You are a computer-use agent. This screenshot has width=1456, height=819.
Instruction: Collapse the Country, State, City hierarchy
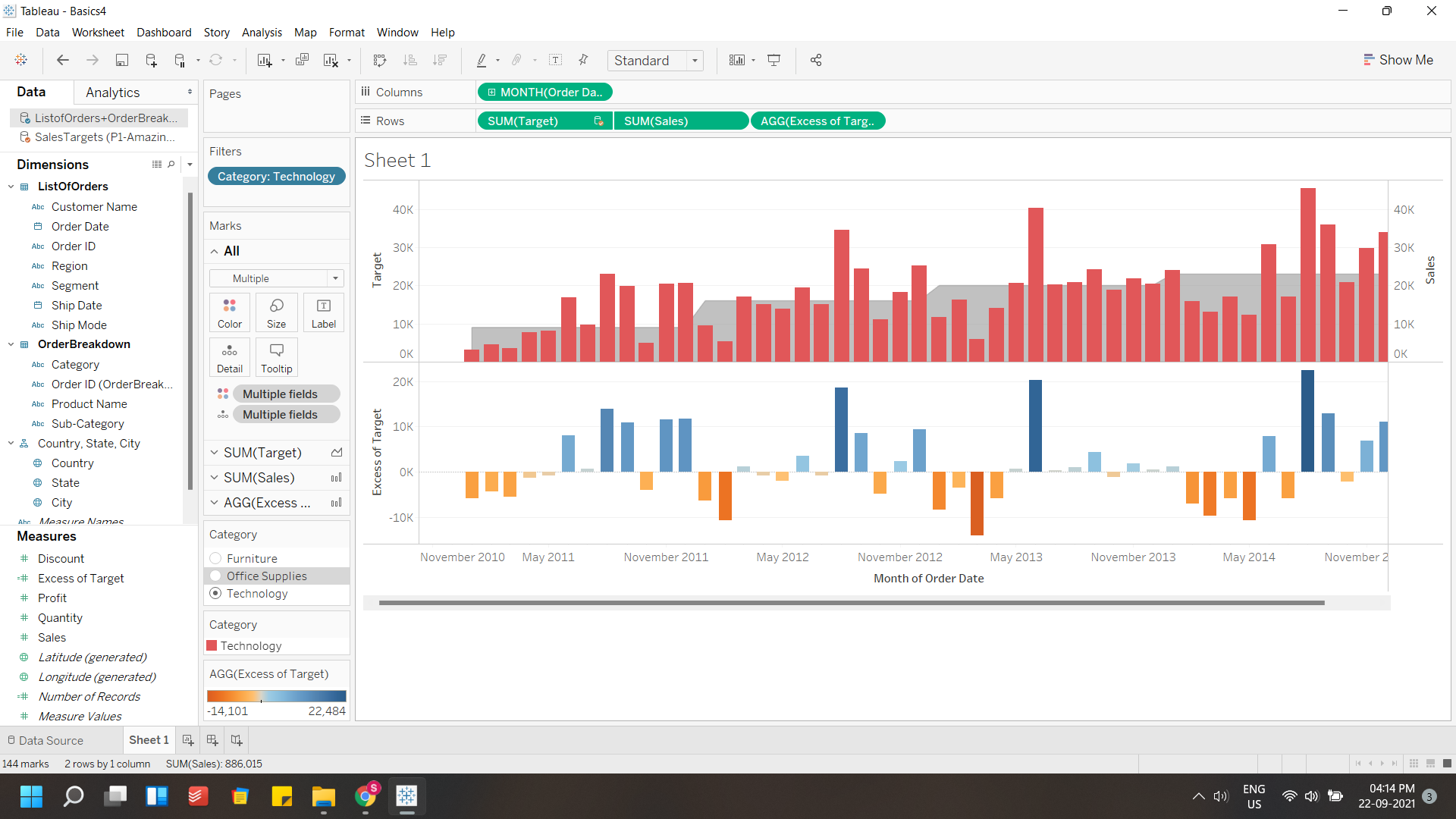[11, 444]
